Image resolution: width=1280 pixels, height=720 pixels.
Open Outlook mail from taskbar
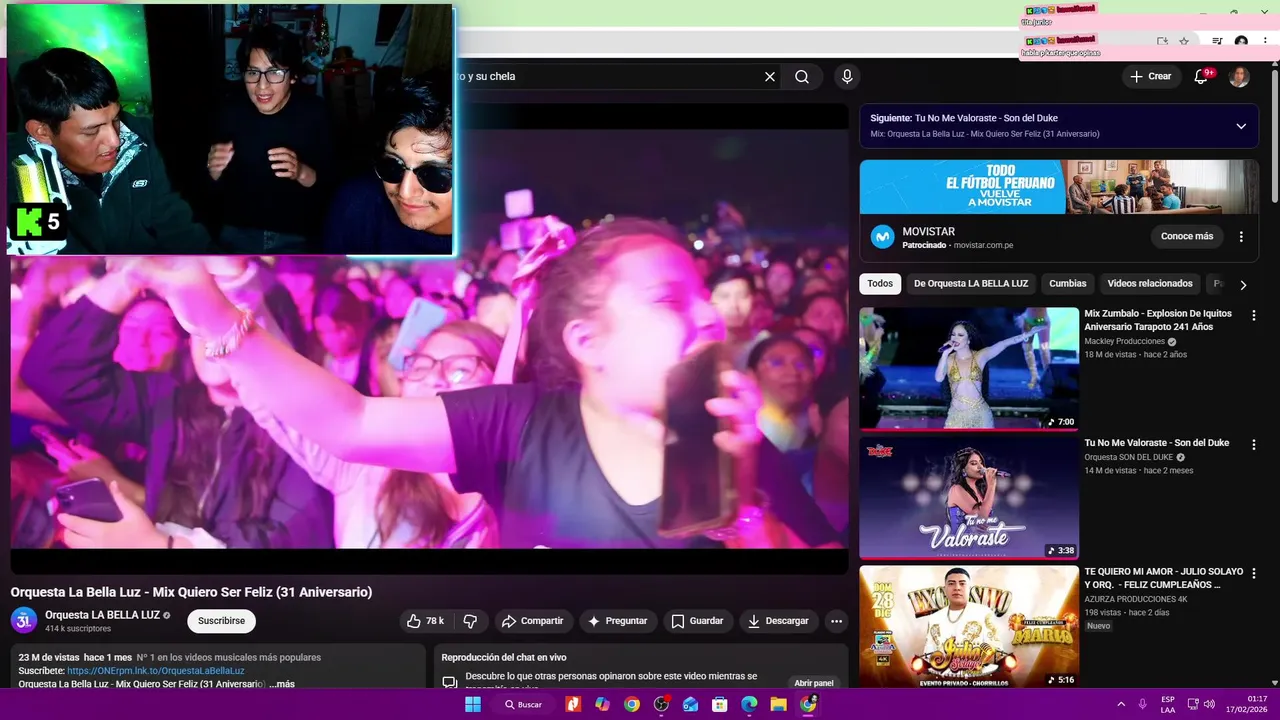(690, 704)
